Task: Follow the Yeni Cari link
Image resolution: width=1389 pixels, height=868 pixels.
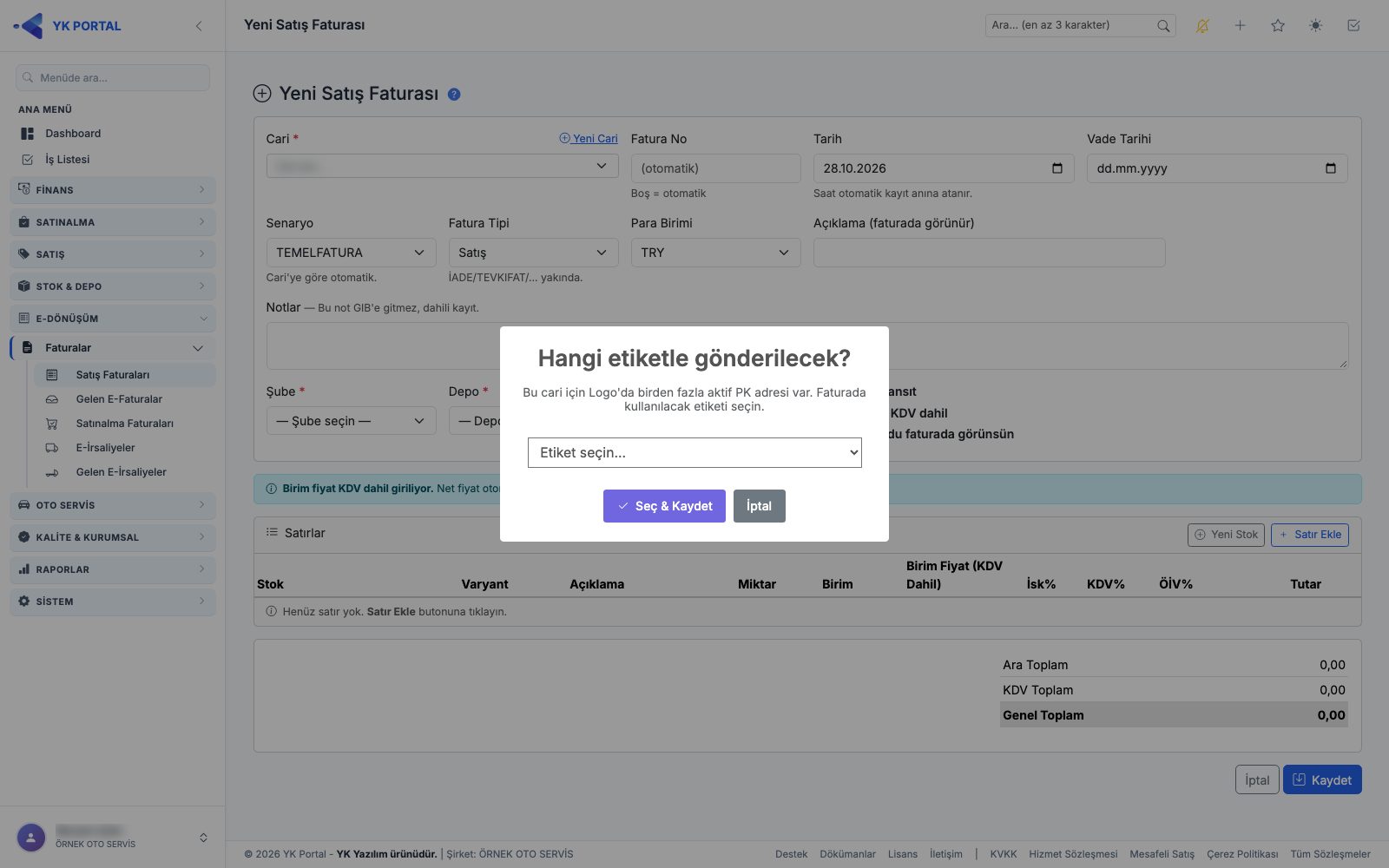Action: pos(589,139)
